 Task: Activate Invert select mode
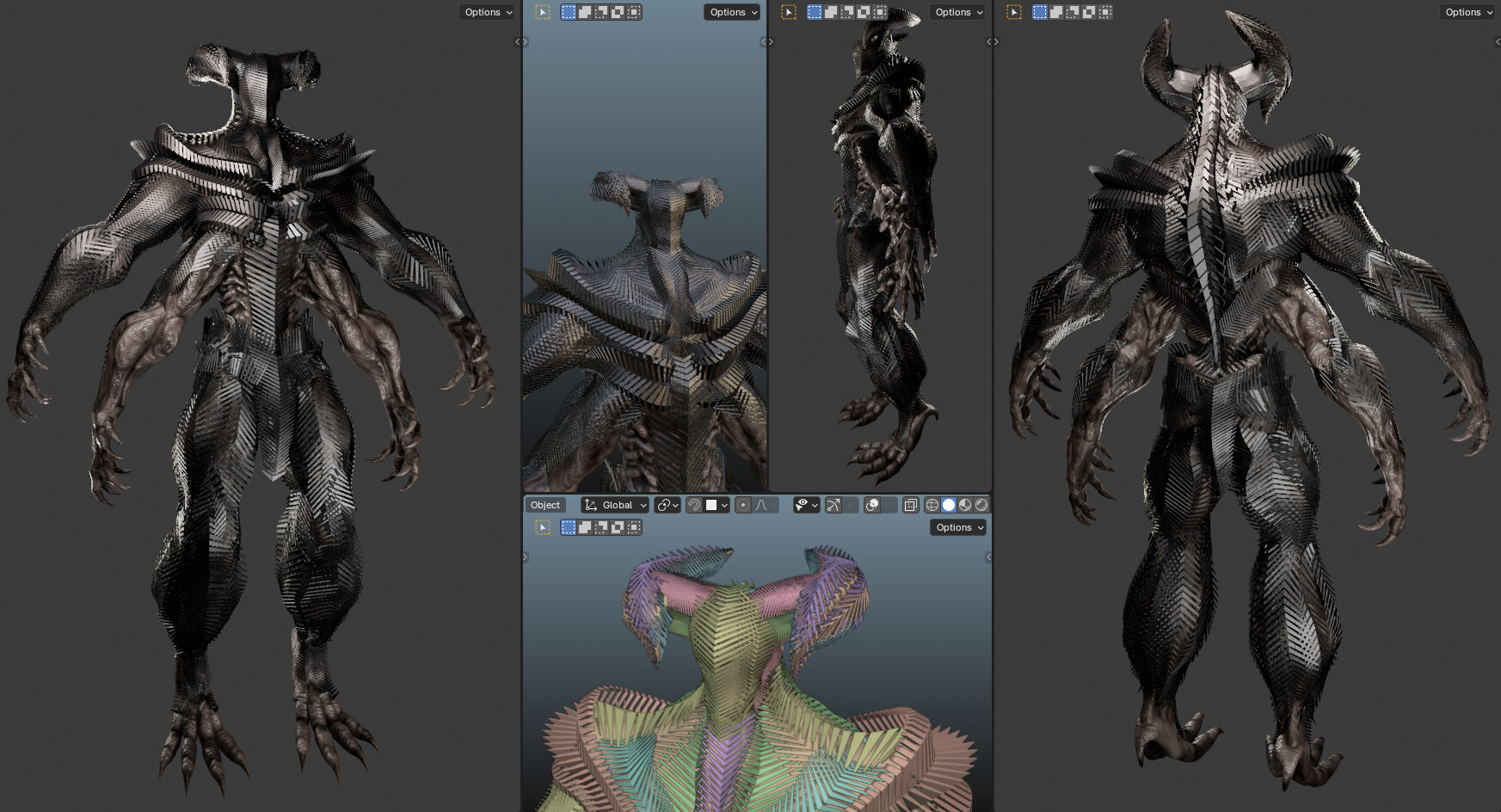click(616, 527)
